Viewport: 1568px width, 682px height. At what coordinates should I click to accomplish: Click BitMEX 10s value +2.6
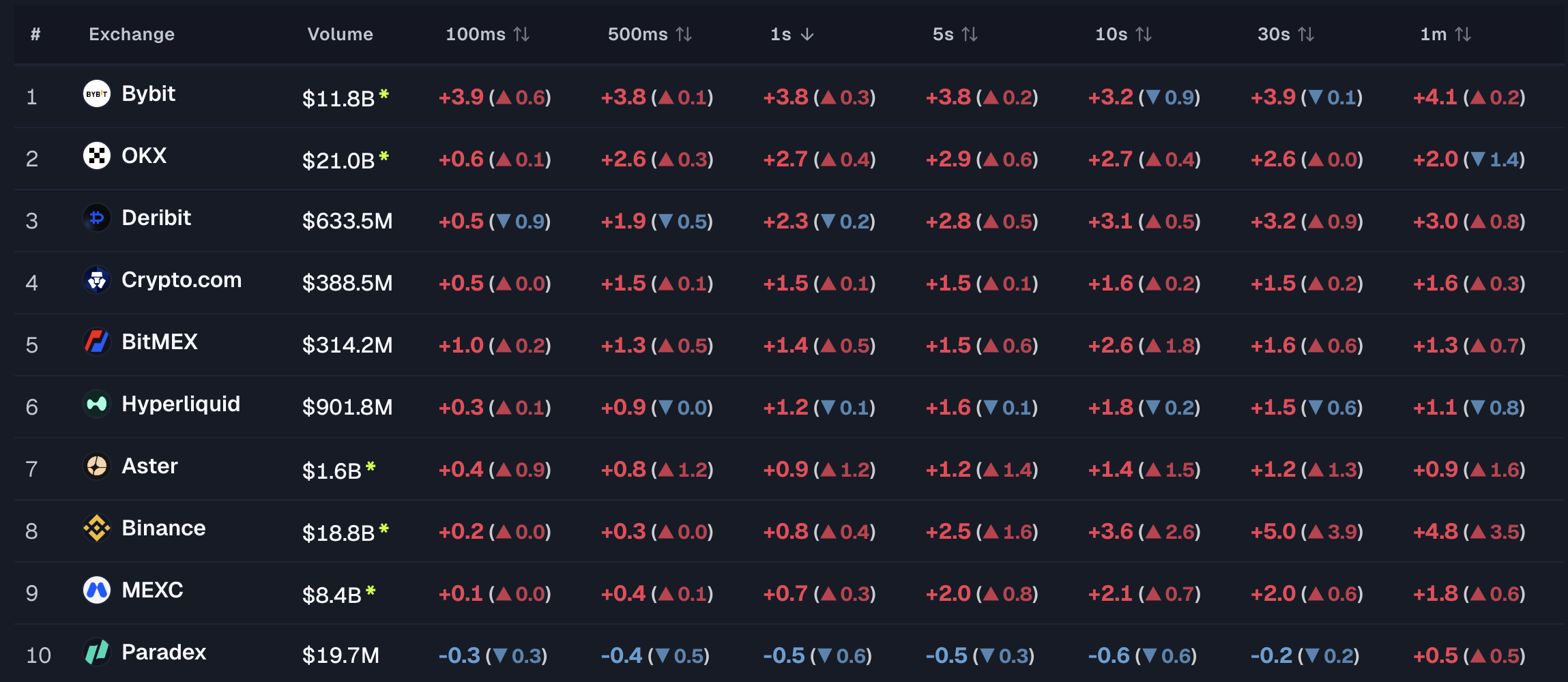click(1110, 345)
